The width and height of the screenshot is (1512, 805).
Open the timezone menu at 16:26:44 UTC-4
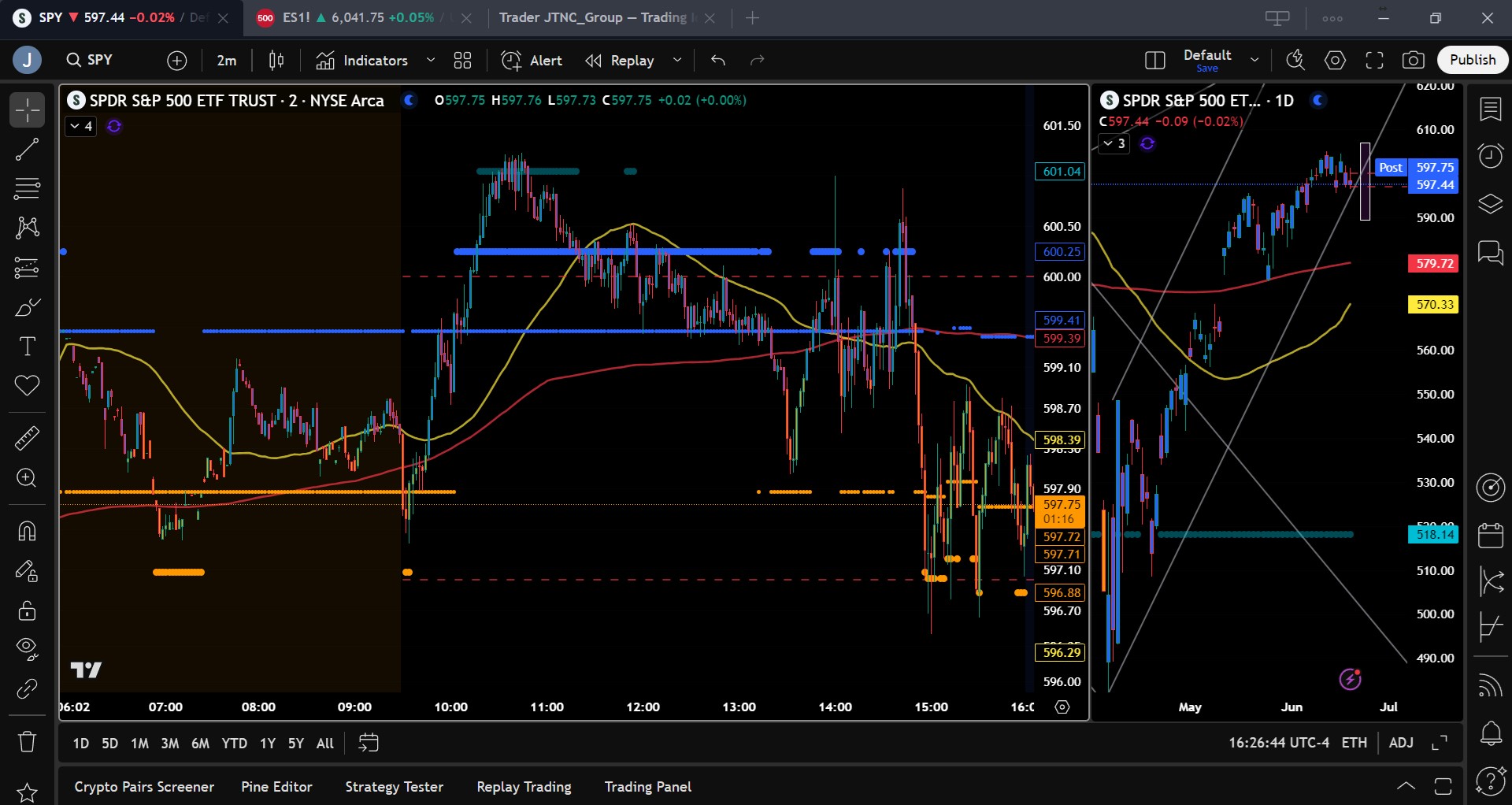click(x=1279, y=743)
